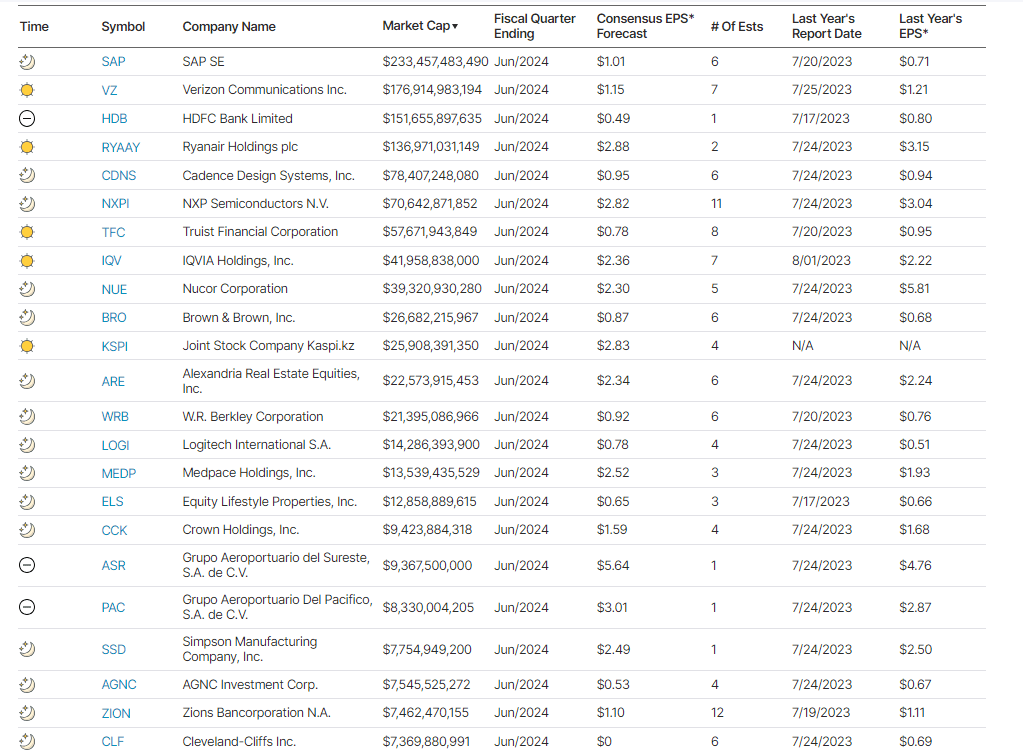Image resolution: width=1023 pixels, height=753 pixels.
Task: Click the after-hours moon icon for AGNC
Action: click(x=27, y=684)
